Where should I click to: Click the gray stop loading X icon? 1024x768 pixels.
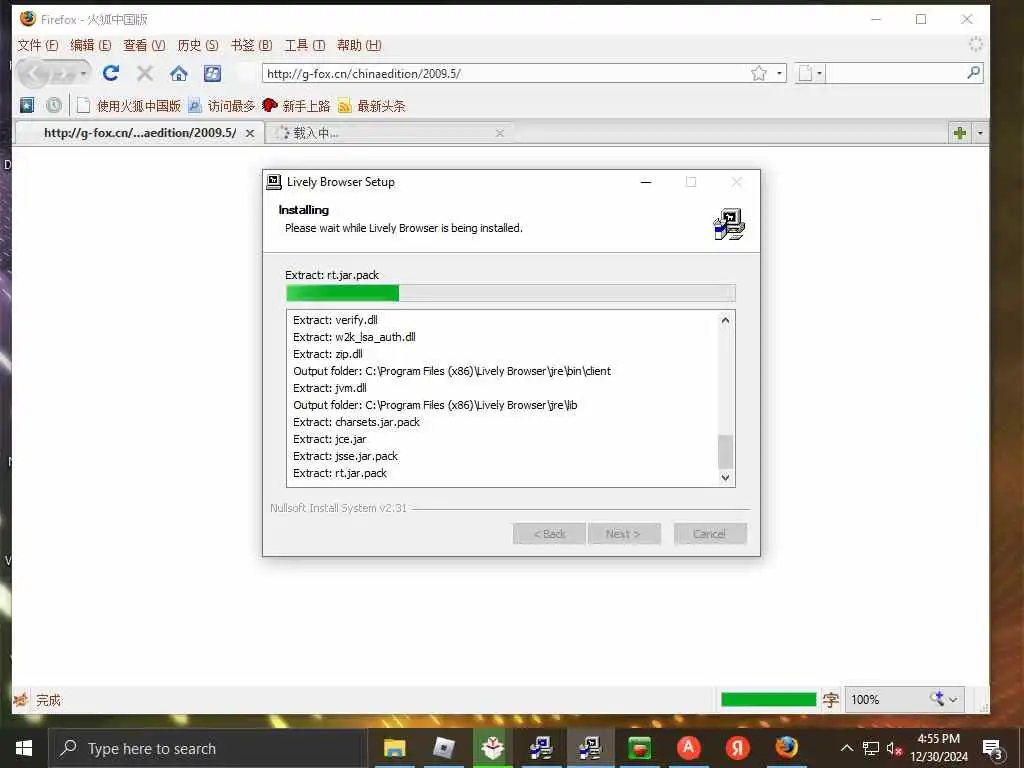point(145,73)
